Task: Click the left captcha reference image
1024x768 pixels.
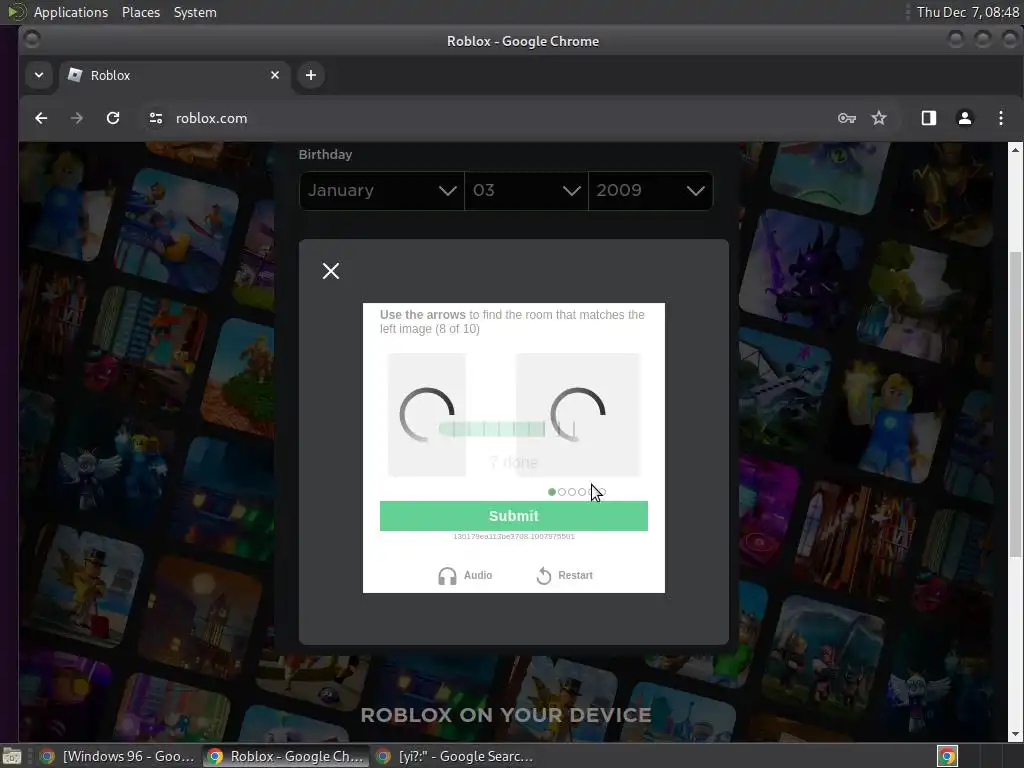Action: [x=426, y=415]
